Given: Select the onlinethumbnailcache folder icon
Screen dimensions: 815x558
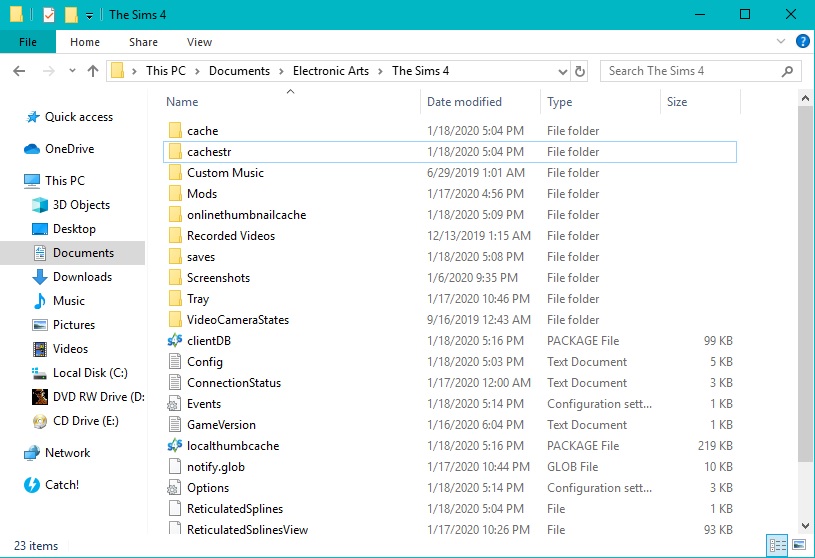Looking at the screenshot, I should tap(175, 215).
